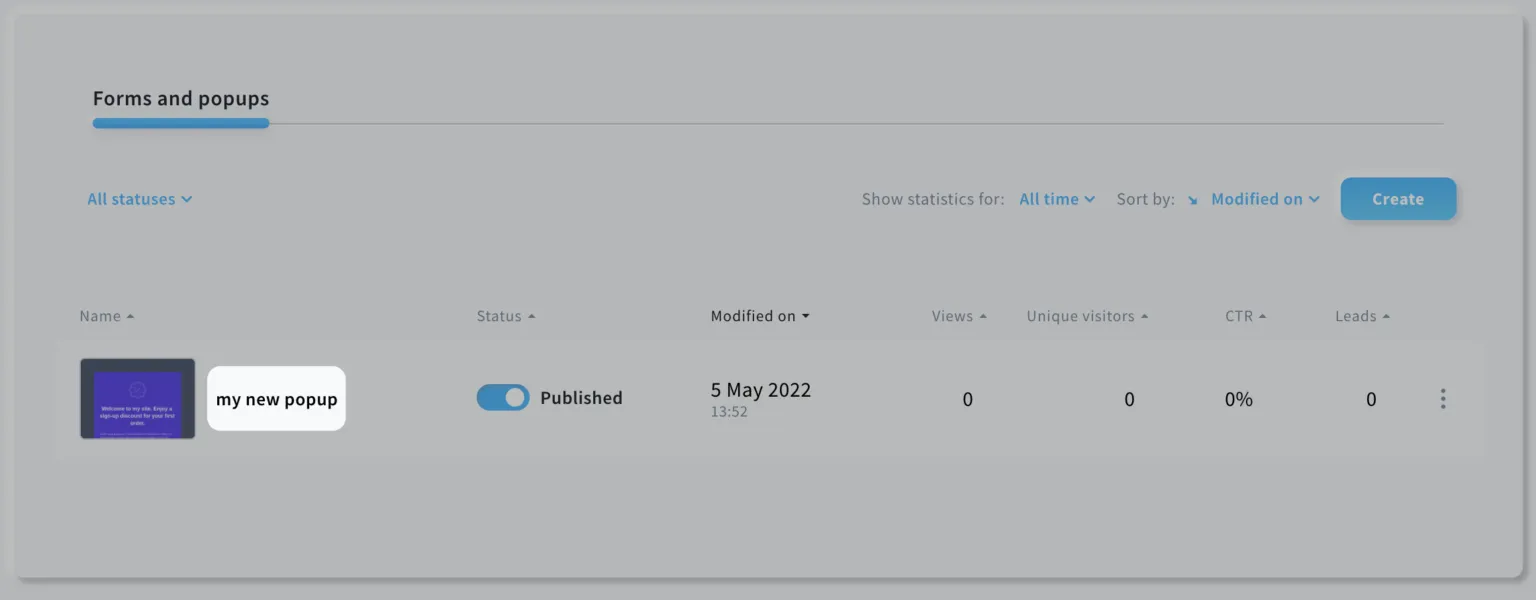Click the sort arrow on the Views column
Image resolution: width=1536 pixels, height=600 pixels.
[985, 315]
